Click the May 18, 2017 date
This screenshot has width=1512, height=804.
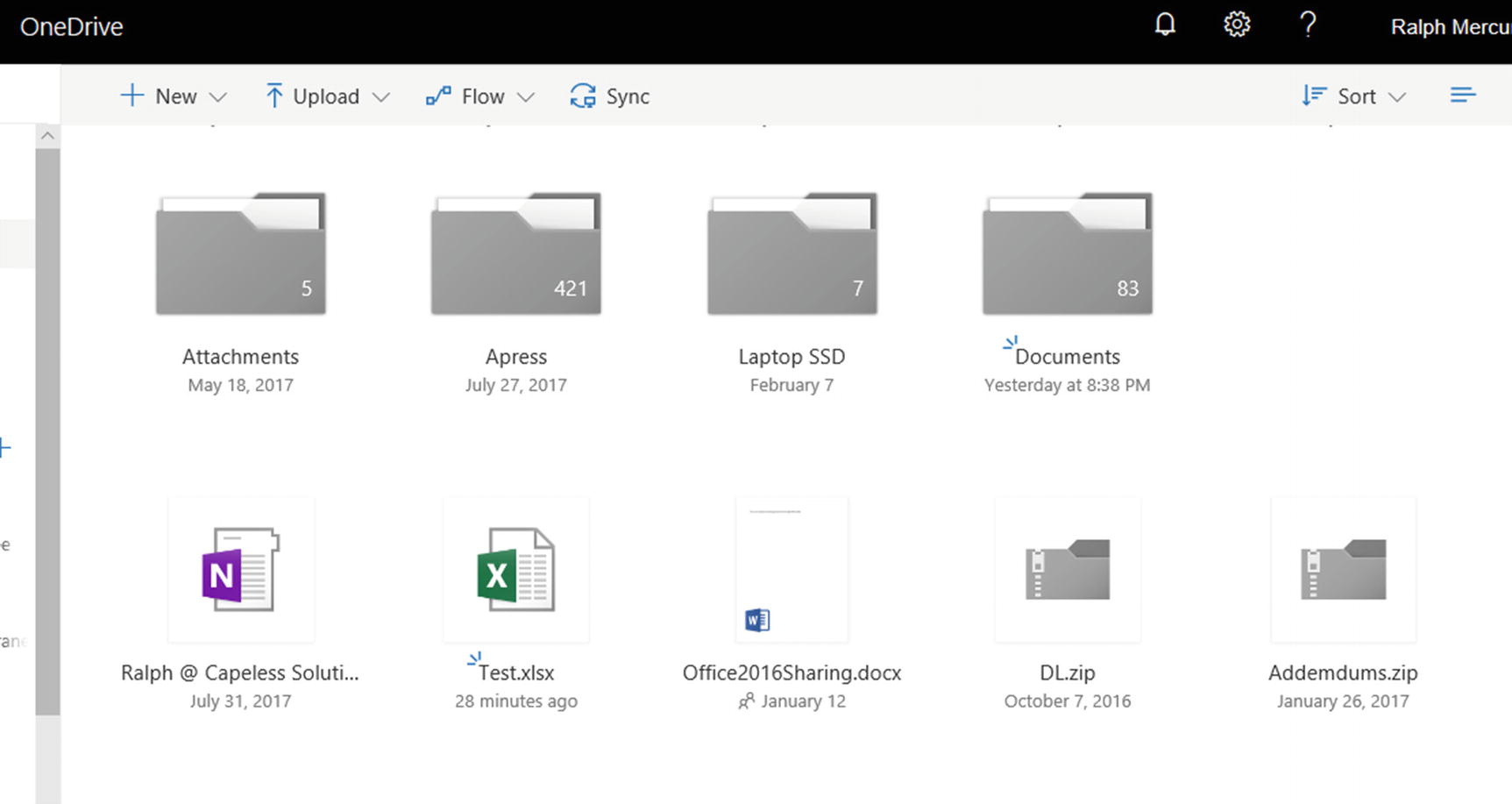tap(240, 385)
